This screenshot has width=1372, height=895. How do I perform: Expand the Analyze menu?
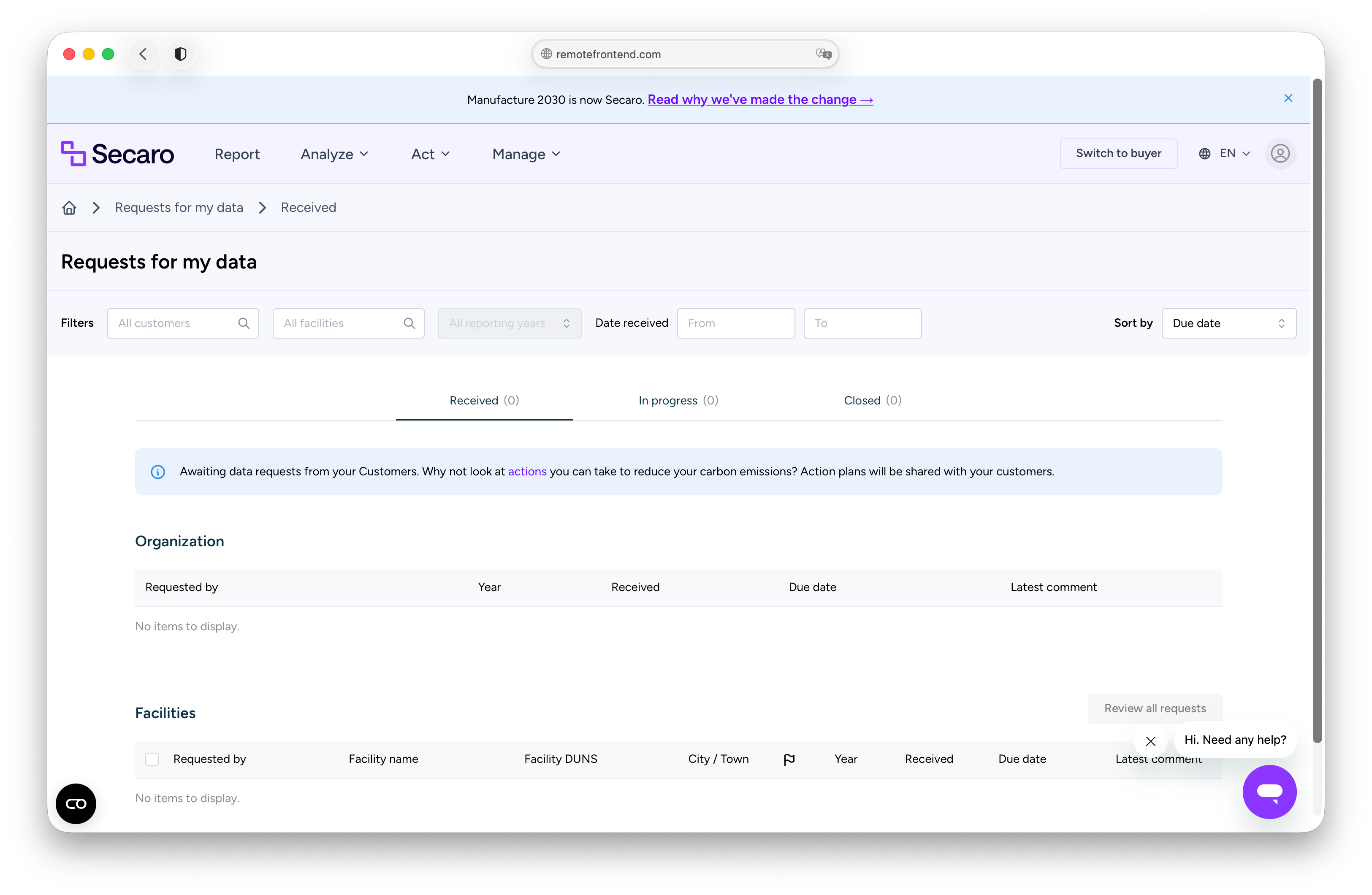coord(334,154)
